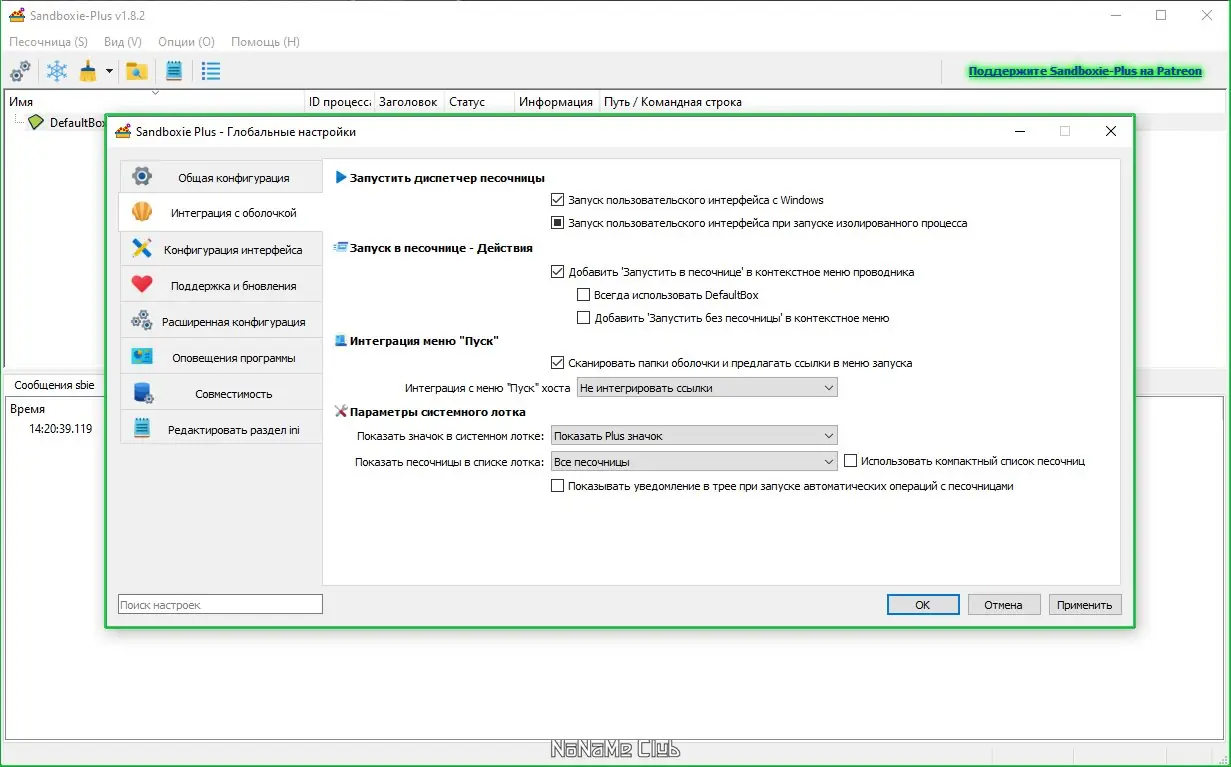
Task: Click the column chooser chevron above Имя header
Action: 155,93
